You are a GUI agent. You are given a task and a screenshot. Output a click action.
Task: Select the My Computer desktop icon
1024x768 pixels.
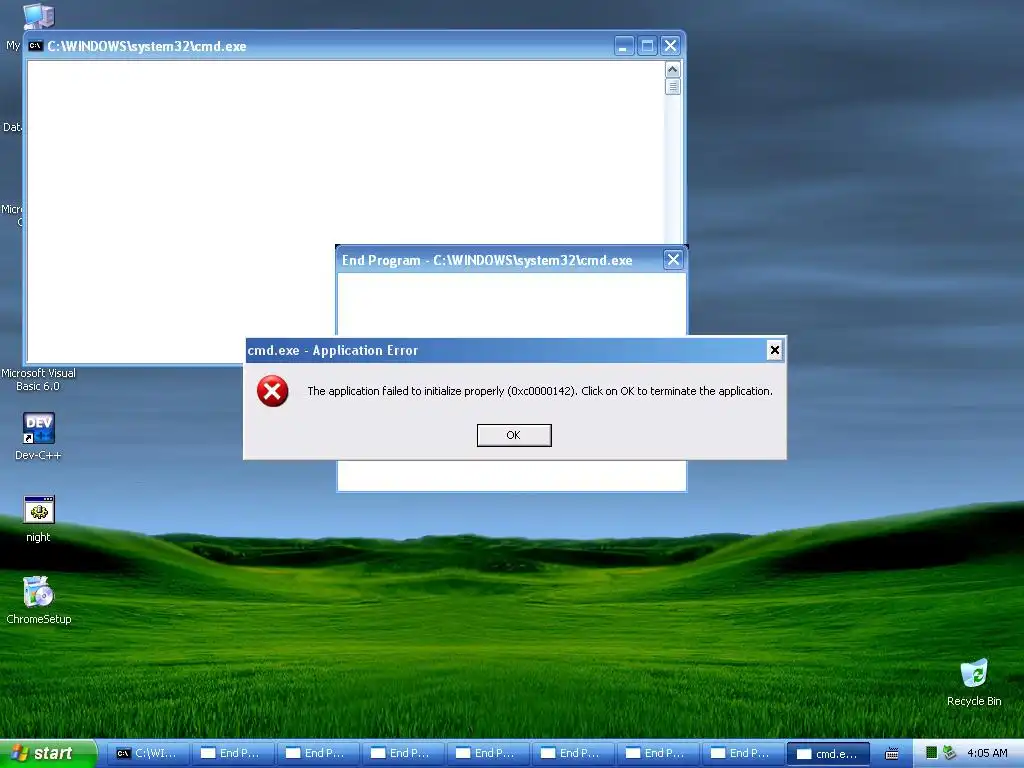click(38, 17)
